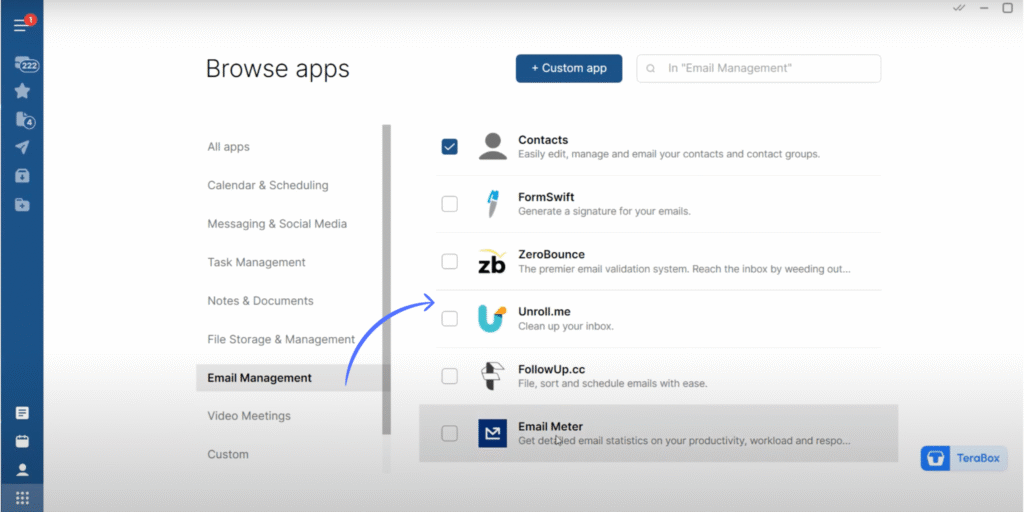Click the Browse apps heading
The width and height of the screenshot is (1024, 512).
(278, 69)
